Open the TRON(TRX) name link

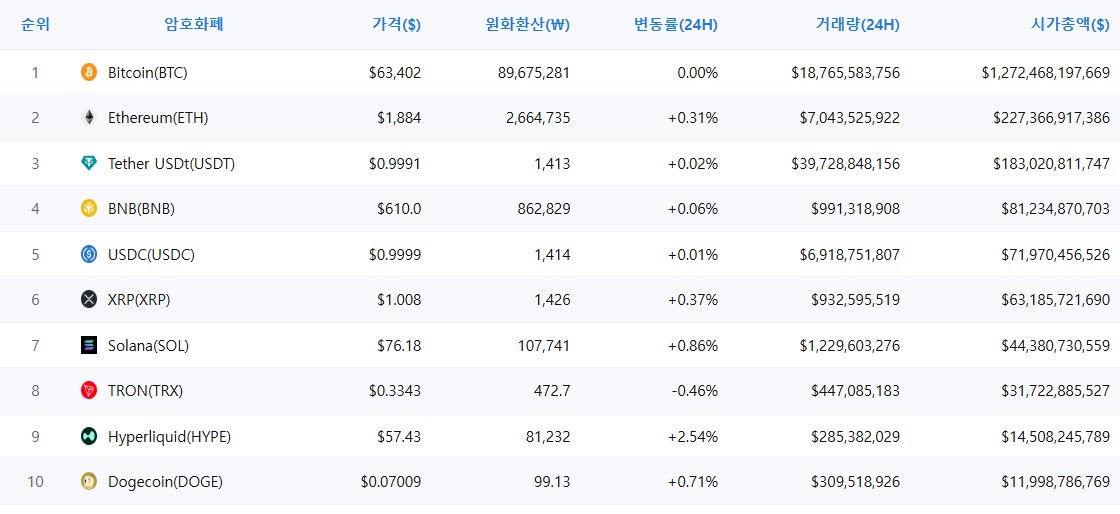(x=146, y=390)
